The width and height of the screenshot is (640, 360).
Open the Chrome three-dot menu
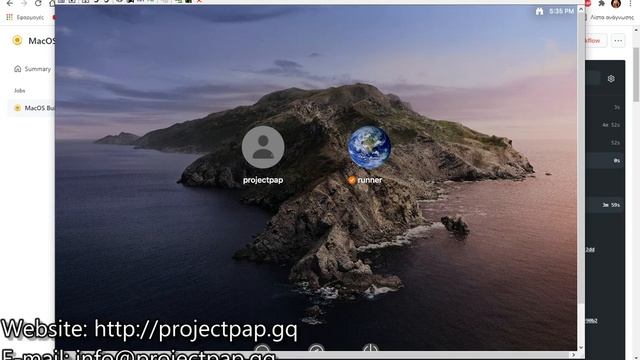tap(630, 3)
